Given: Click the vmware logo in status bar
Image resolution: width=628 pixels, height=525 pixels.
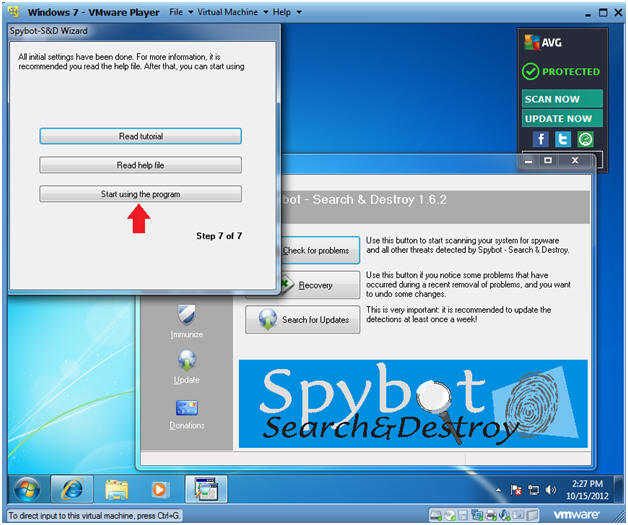Looking at the screenshot, I should coord(576,515).
